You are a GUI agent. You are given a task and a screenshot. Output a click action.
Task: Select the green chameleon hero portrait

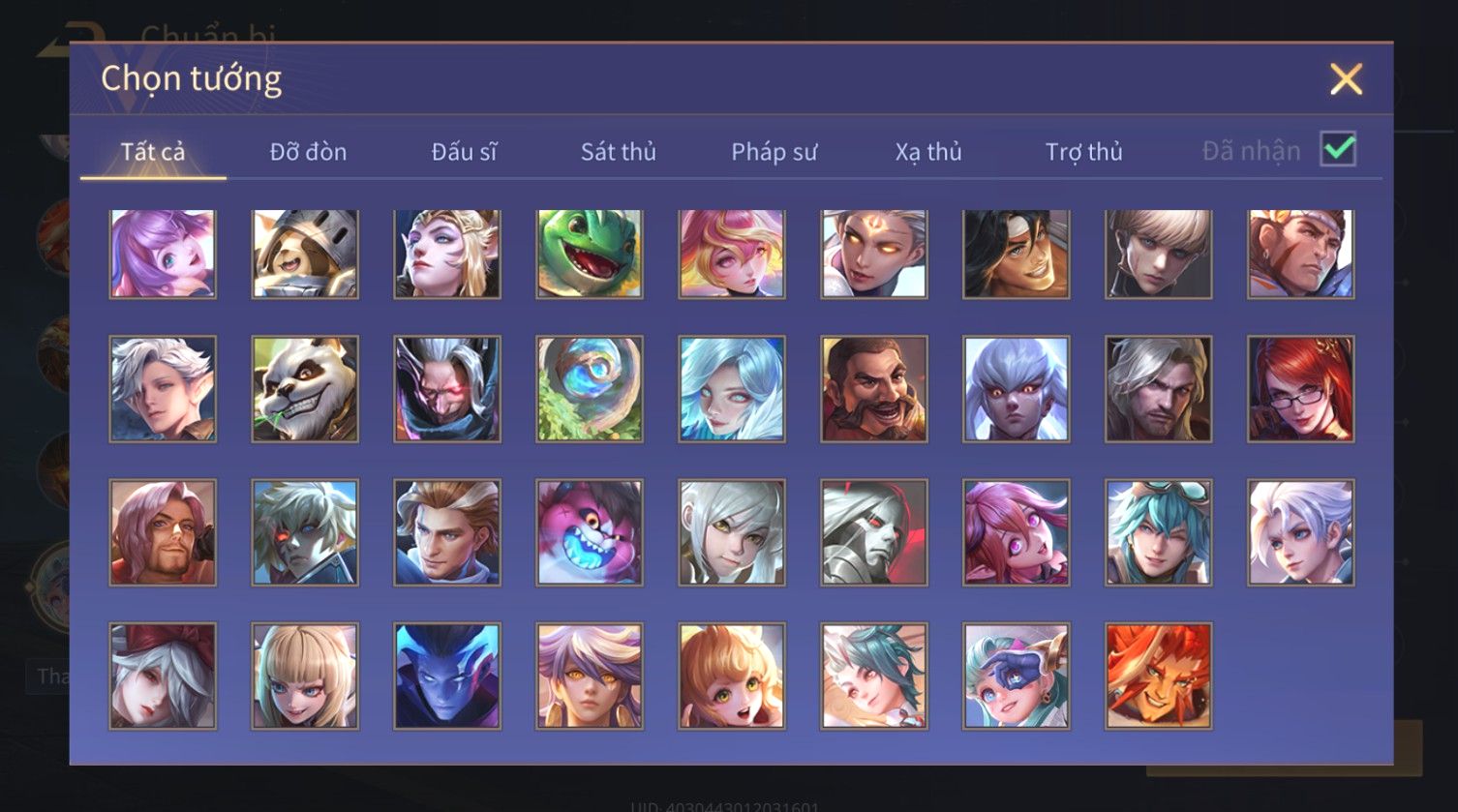[x=589, y=254]
